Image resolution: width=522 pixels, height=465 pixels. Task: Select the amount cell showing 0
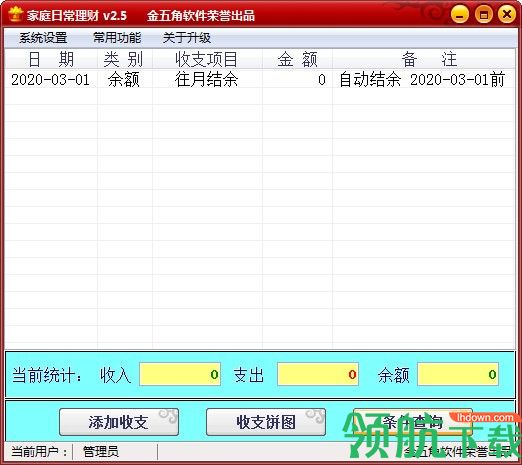click(297, 80)
